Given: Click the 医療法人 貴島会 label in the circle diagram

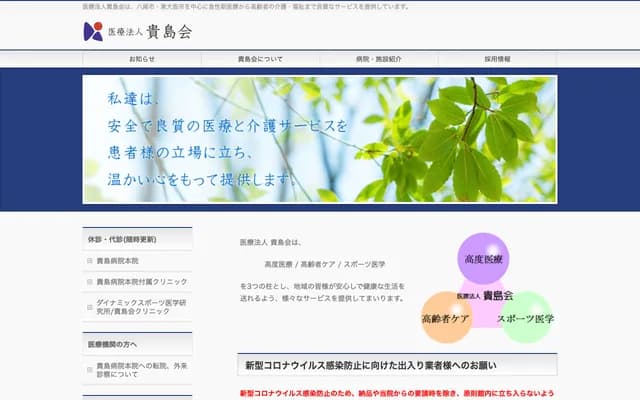Looking at the screenshot, I should tap(485, 296).
